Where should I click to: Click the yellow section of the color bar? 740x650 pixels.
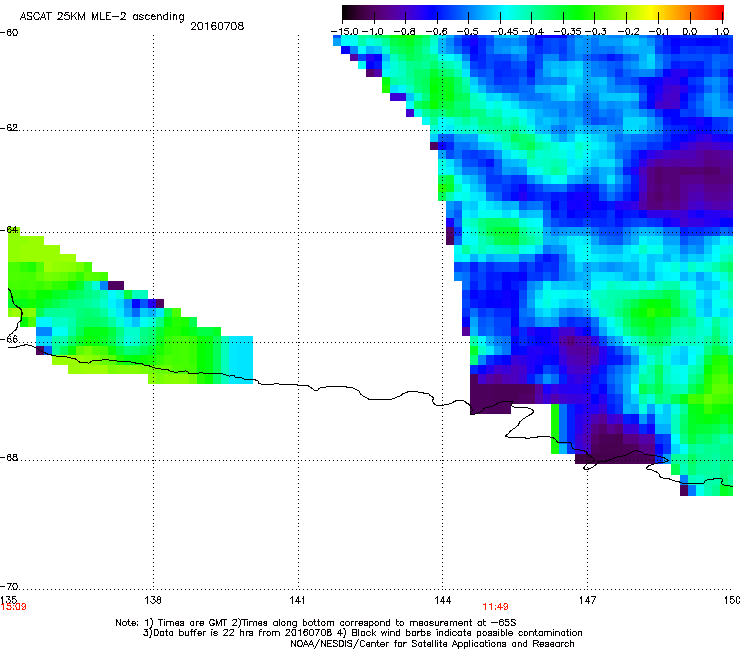click(x=651, y=12)
